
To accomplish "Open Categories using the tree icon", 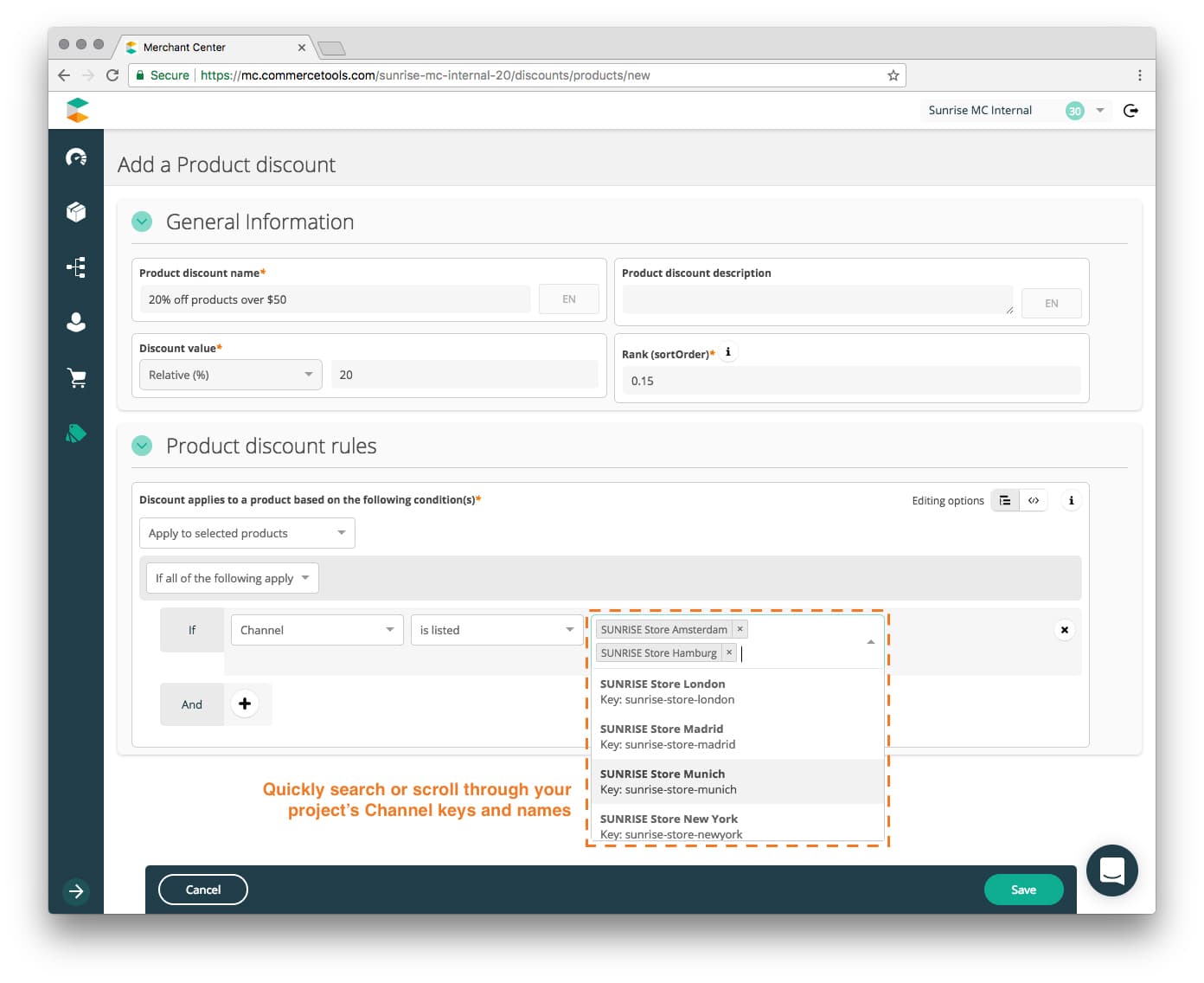I will coord(76,267).
